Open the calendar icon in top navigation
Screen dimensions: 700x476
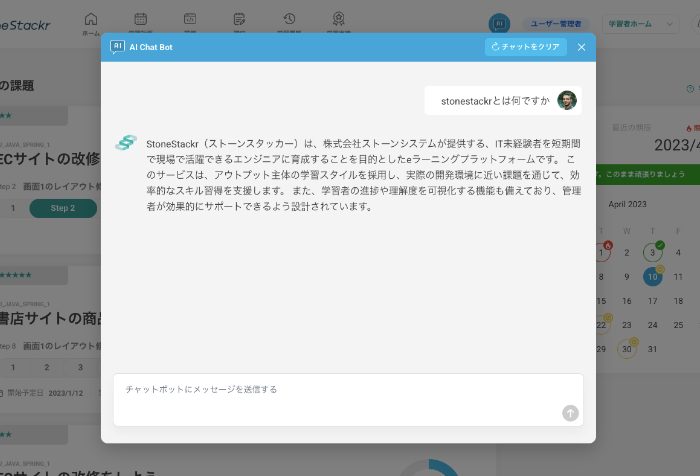point(141,19)
